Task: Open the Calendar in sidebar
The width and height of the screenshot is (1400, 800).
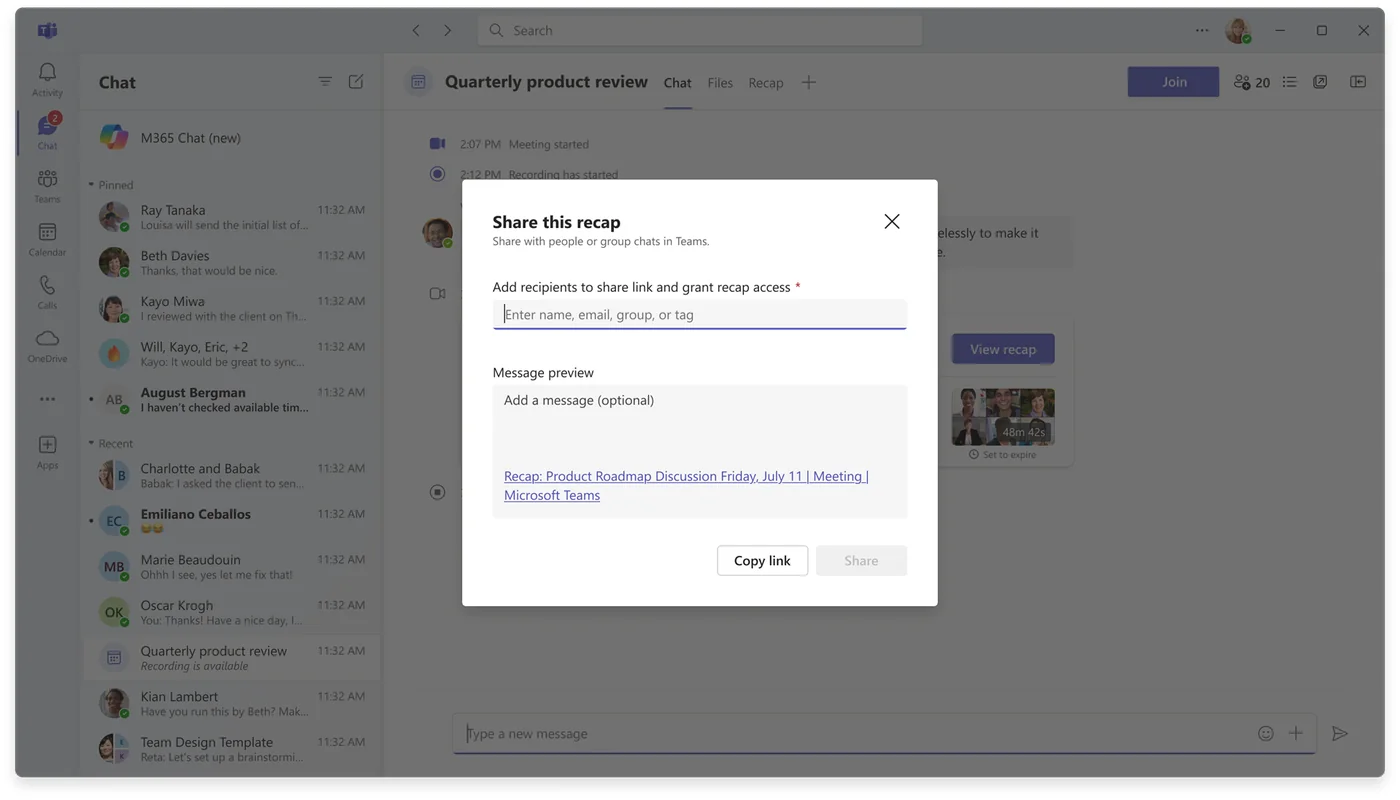Action: coord(47,239)
